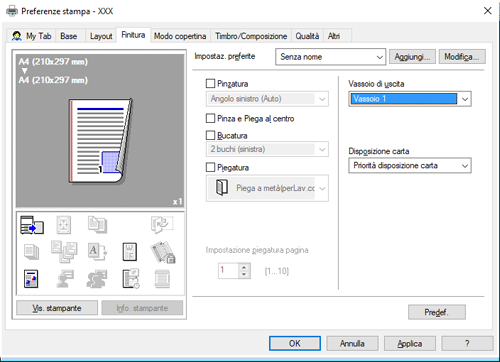Click the Aggiungi... button
This screenshot has height=362, width=500.
click(412, 57)
